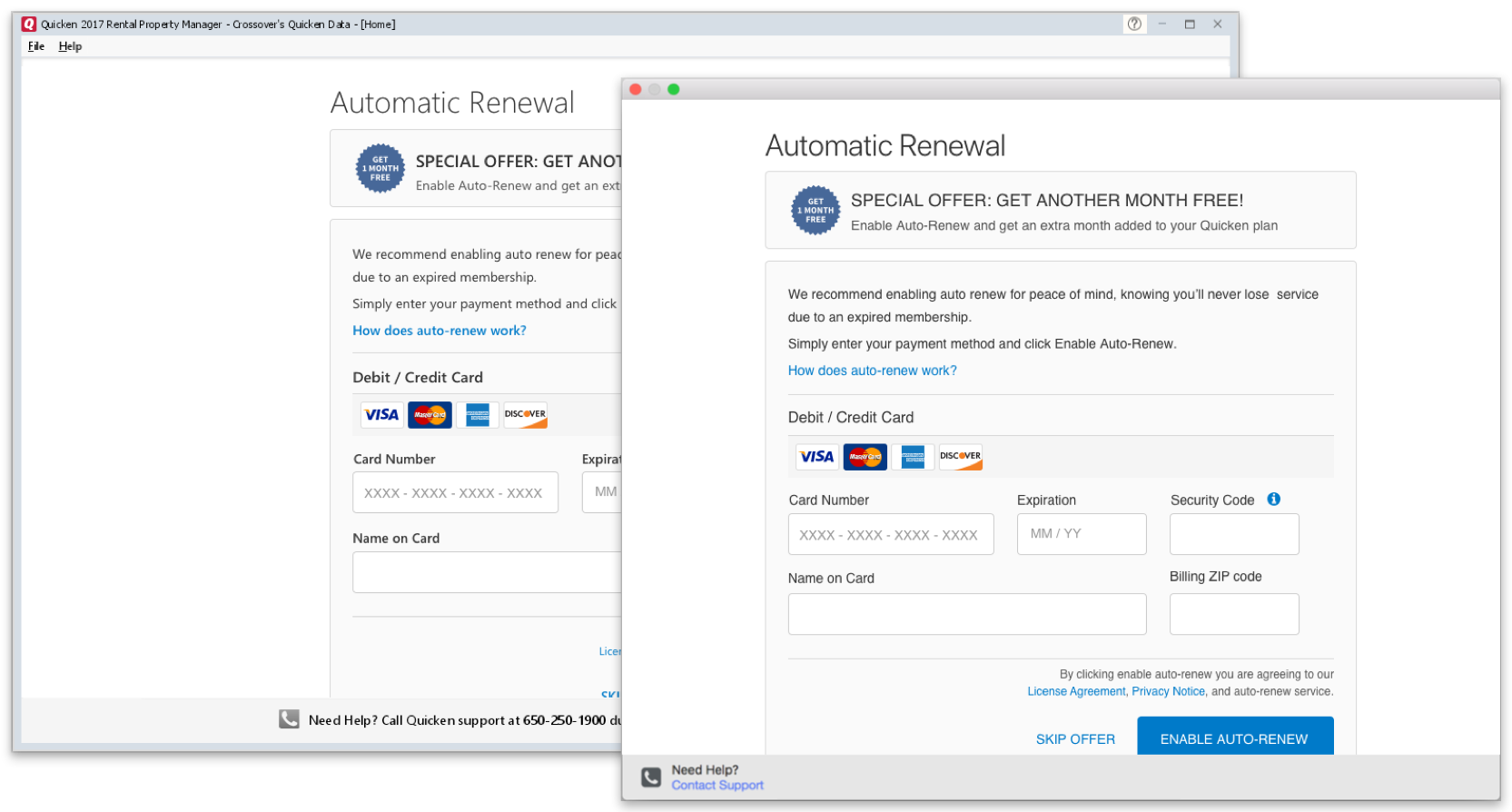Click the Name on Card field in the front window
Screen dimensions: 1512x812
(967, 615)
